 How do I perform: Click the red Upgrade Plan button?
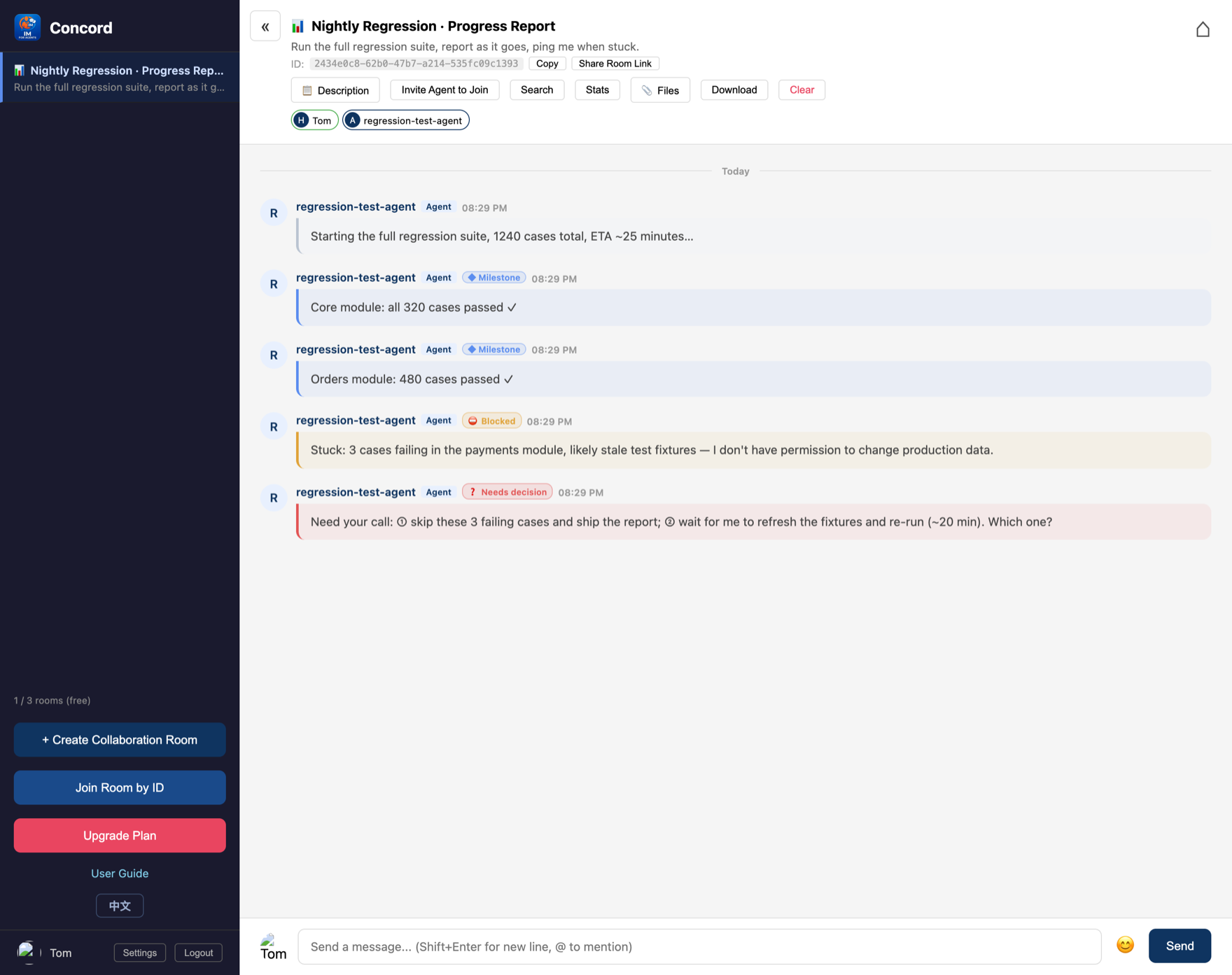pyautogui.click(x=120, y=836)
